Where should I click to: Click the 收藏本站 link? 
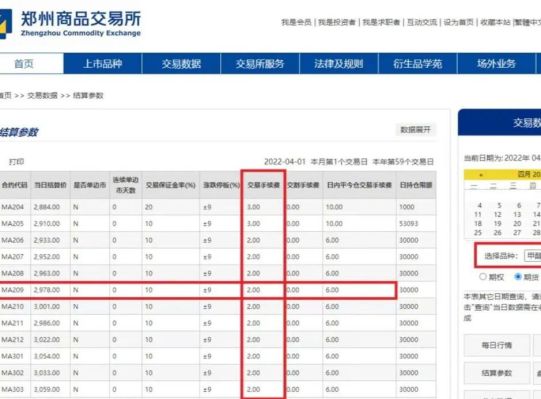[495, 22]
